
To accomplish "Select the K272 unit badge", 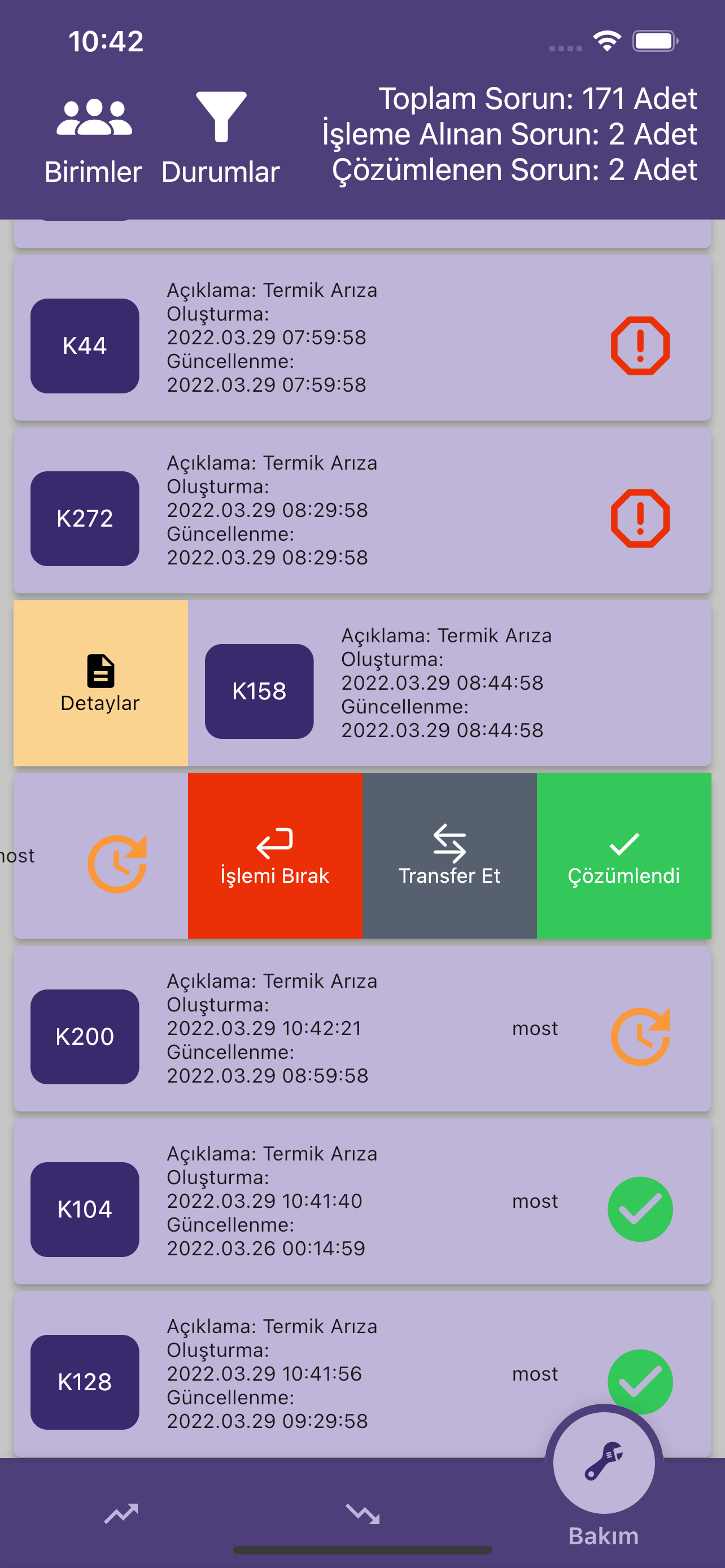I will click(85, 519).
